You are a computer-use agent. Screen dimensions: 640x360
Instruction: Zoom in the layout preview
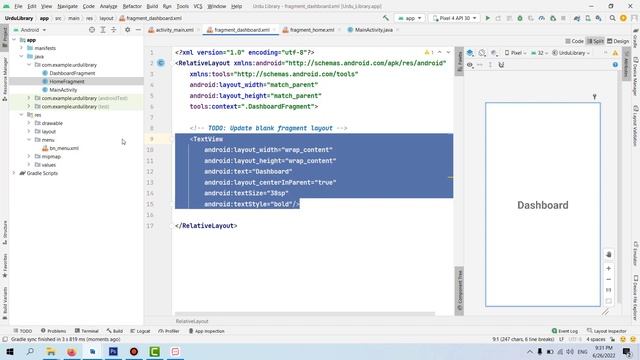coord(609,269)
